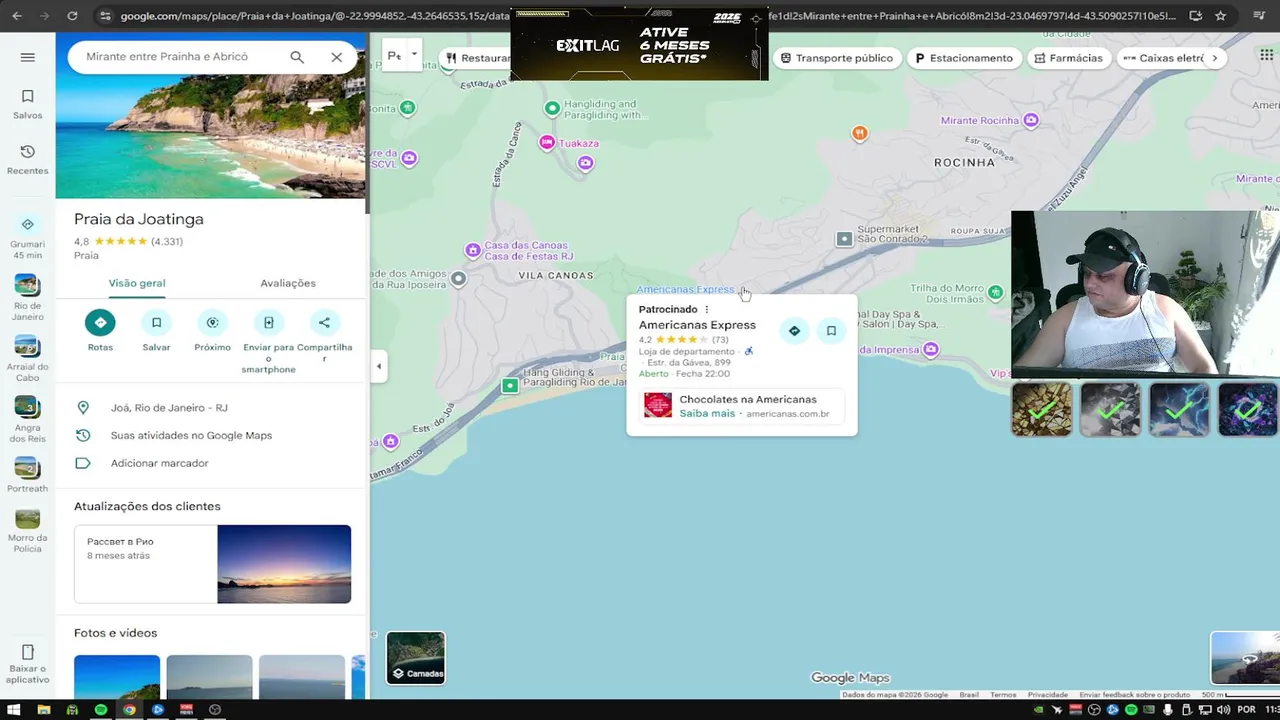Image resolution: width=1280 pixels, height=720 pixels.
Task: Open Rio de Janeiro recent place
Action: [x=27, y=298]
